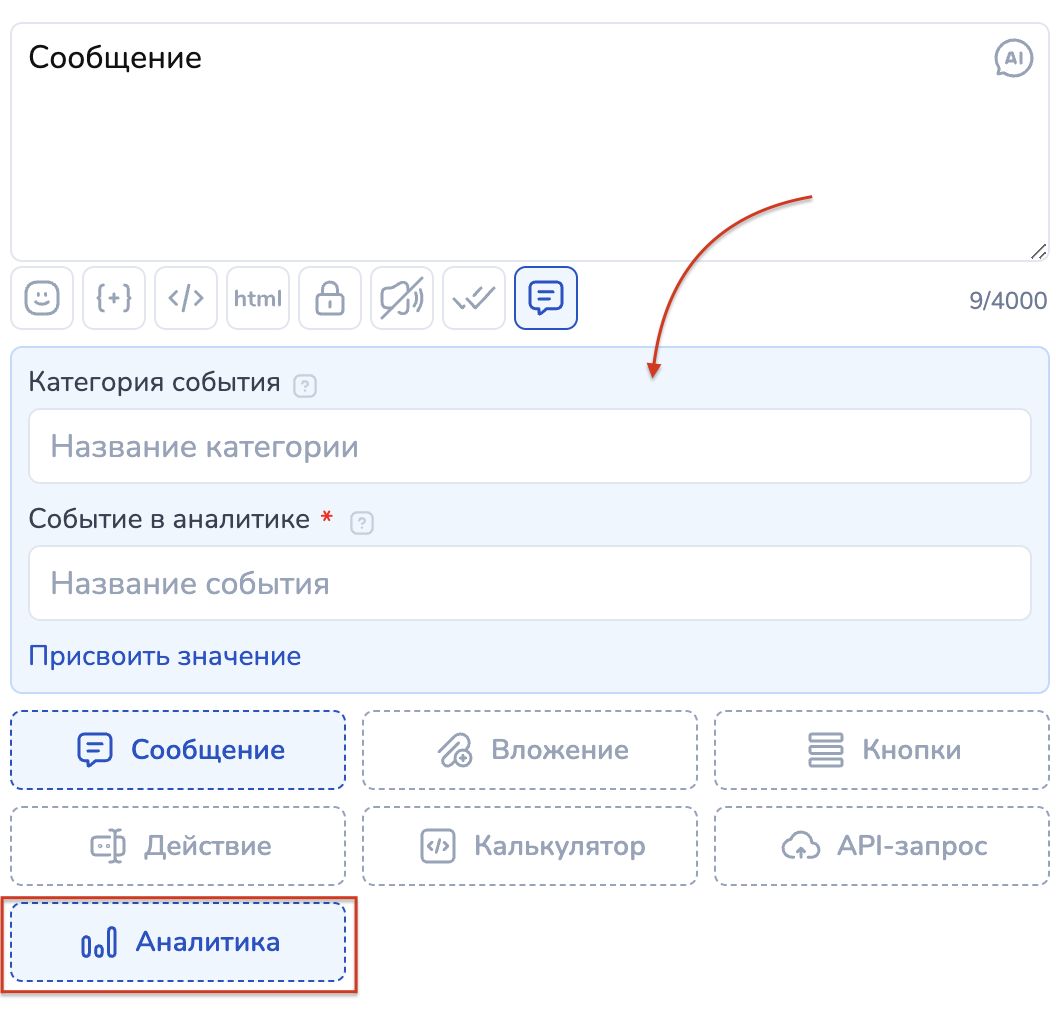Add a Вложение attachment block
The image size is (1056, 1018).
[530, 750]
